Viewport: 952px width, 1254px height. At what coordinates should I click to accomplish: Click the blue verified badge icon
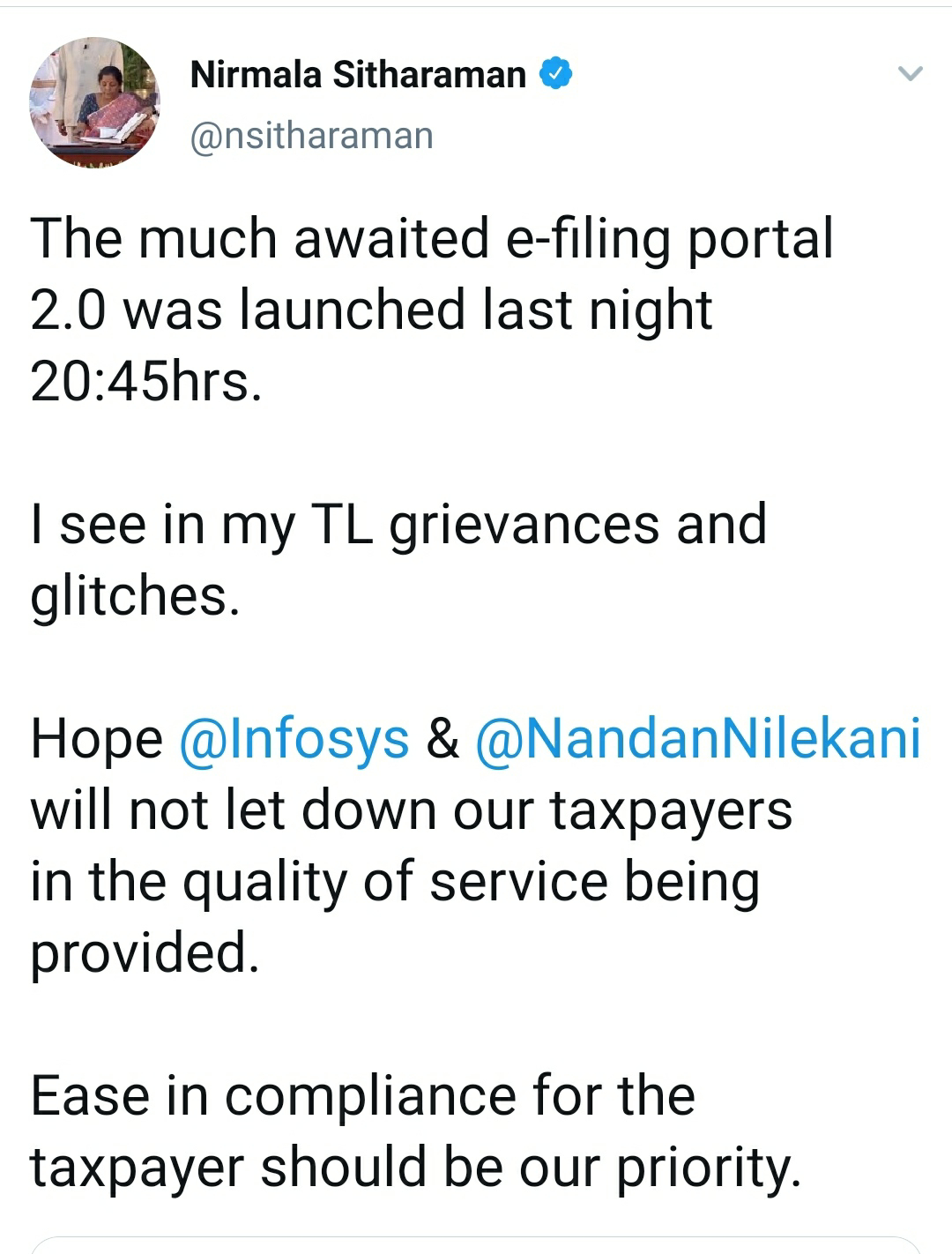click(555, 75)
